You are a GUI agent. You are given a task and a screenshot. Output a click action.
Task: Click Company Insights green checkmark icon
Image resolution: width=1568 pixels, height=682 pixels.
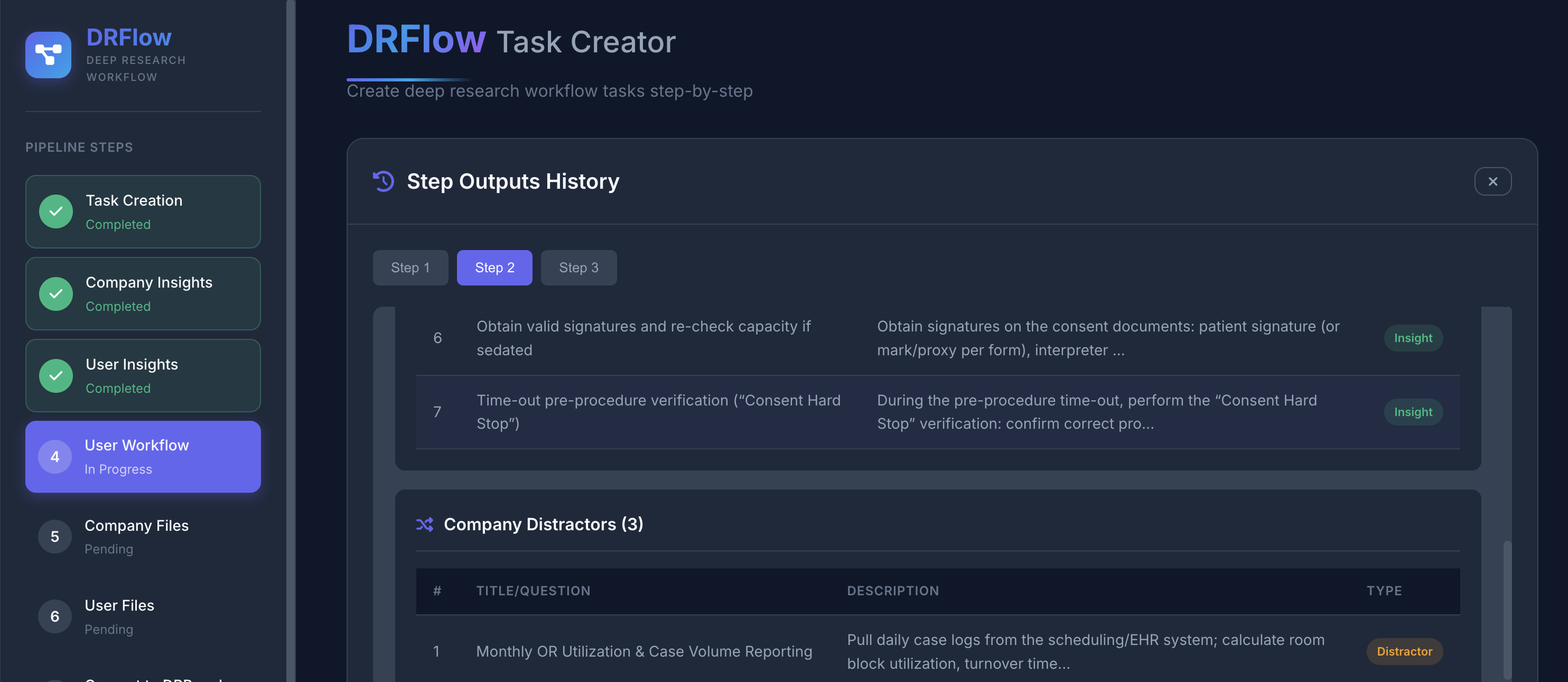56,294
